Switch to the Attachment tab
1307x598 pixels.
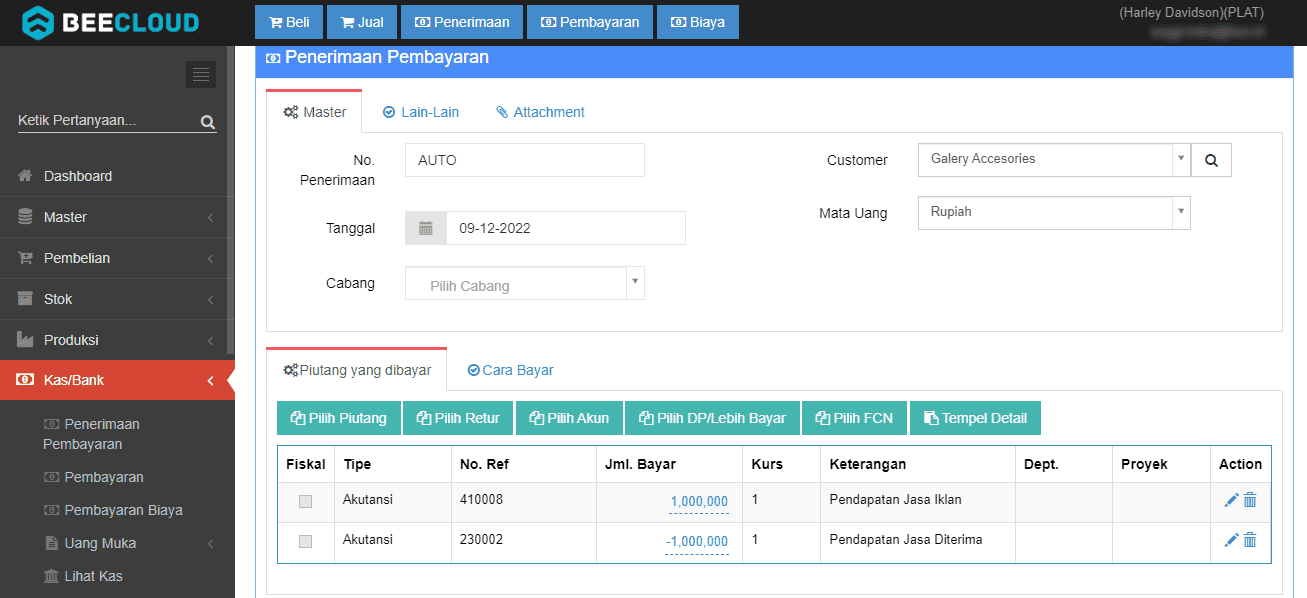pos(540,112)
